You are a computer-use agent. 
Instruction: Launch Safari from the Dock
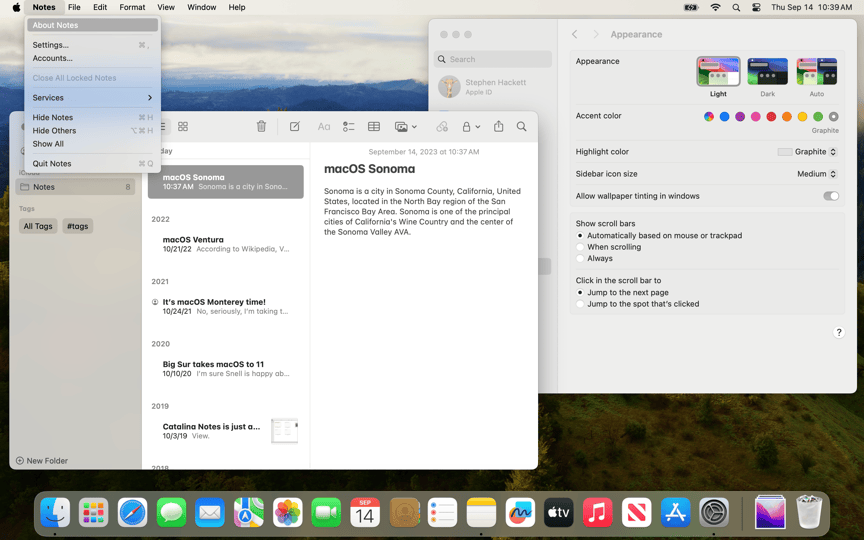coord(132,513)
